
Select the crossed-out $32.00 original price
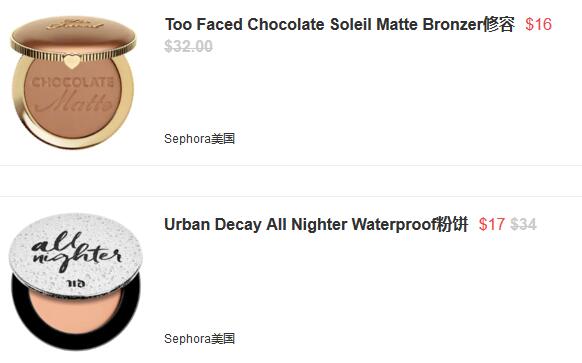tap(189, 46)
